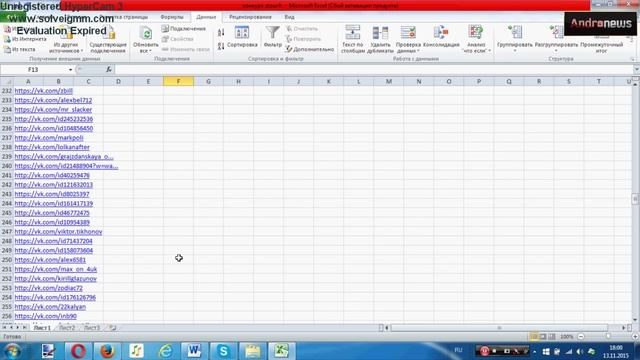Open Internet Explorer from the taskbar
The width and height of the screenshot is (640, 360).
165,351
